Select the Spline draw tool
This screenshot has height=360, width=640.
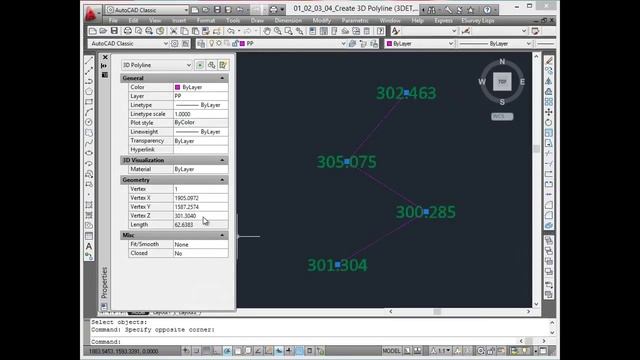coord(89,143)
